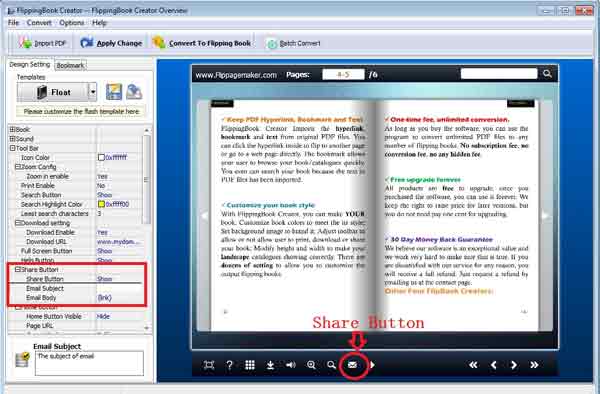This screenshot has width=600, height=394.
Task: Select the Home Button Visible row
Action: pos(75,316)
